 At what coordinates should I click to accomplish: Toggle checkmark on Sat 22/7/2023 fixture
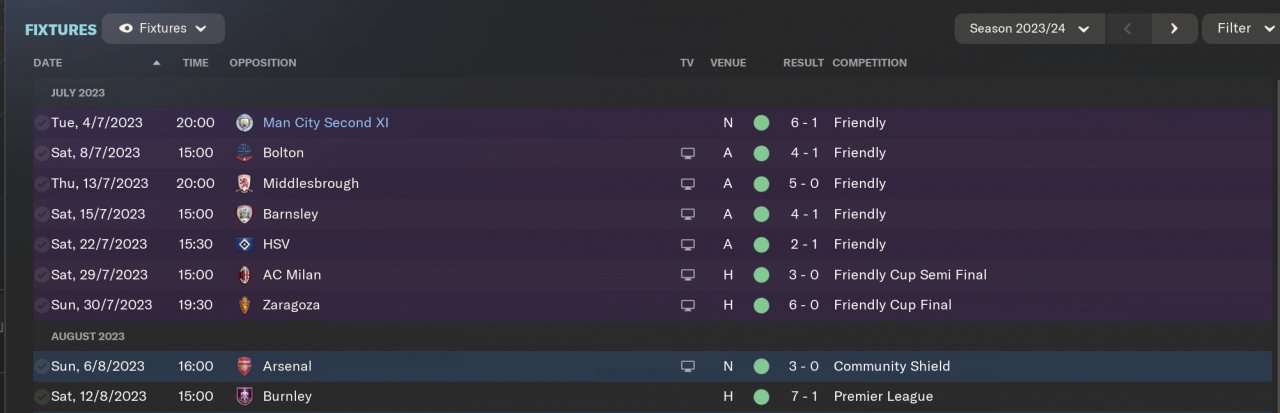coord(41,244)
